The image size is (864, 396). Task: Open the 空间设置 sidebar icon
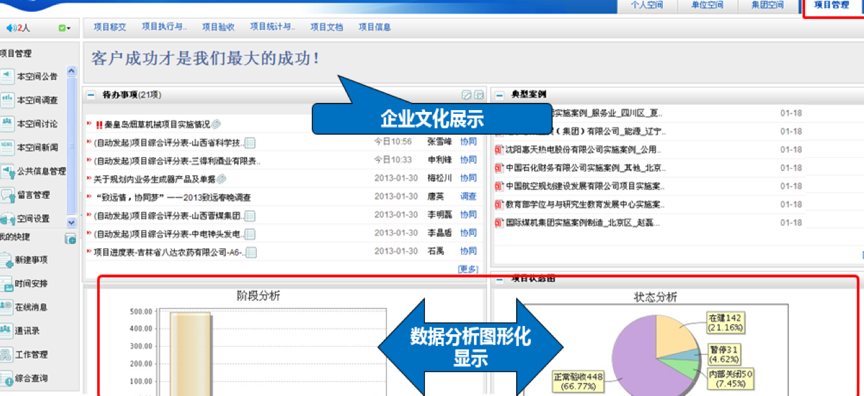coord(7,219)
